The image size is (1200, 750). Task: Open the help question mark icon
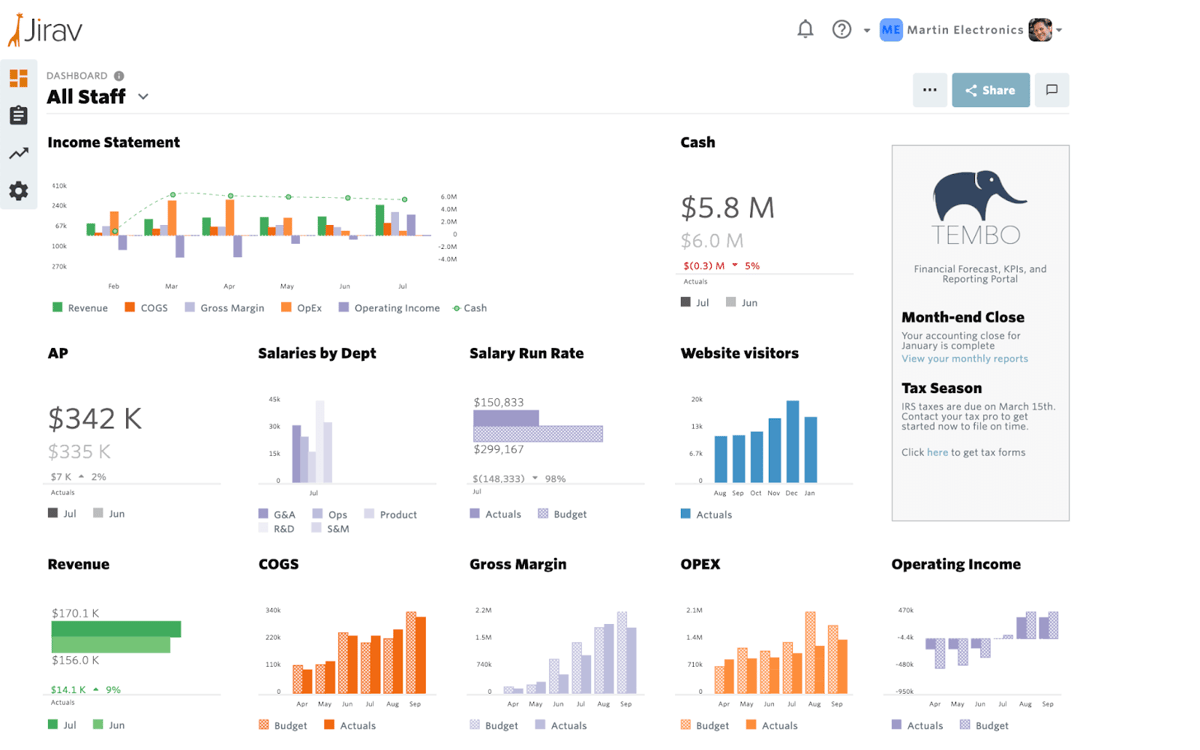coord(841,29)
